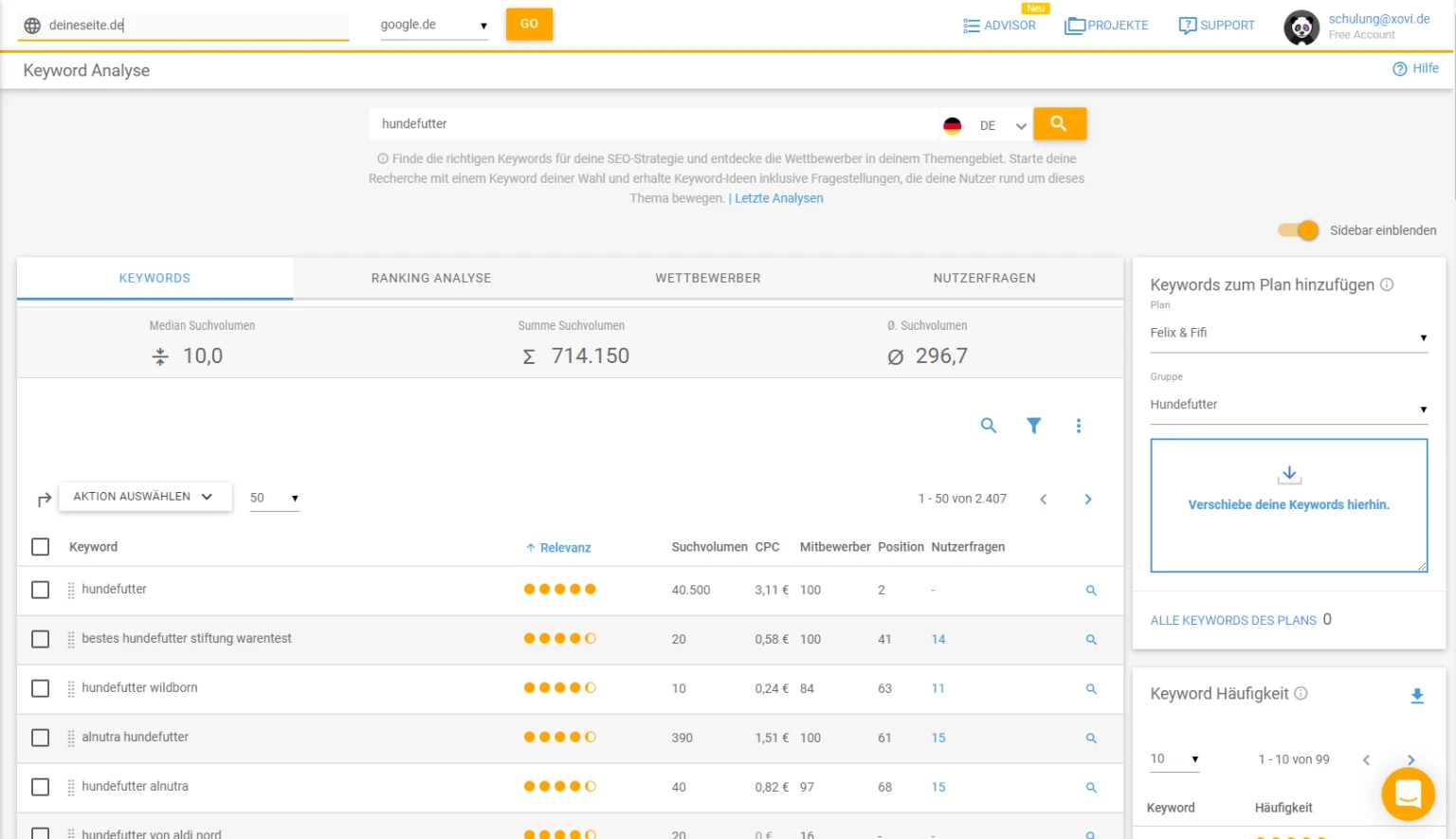This screenshot has height=839, width=1456.
Task: Open the Aktion auswählen dropdown
Action: click(144, 496)
